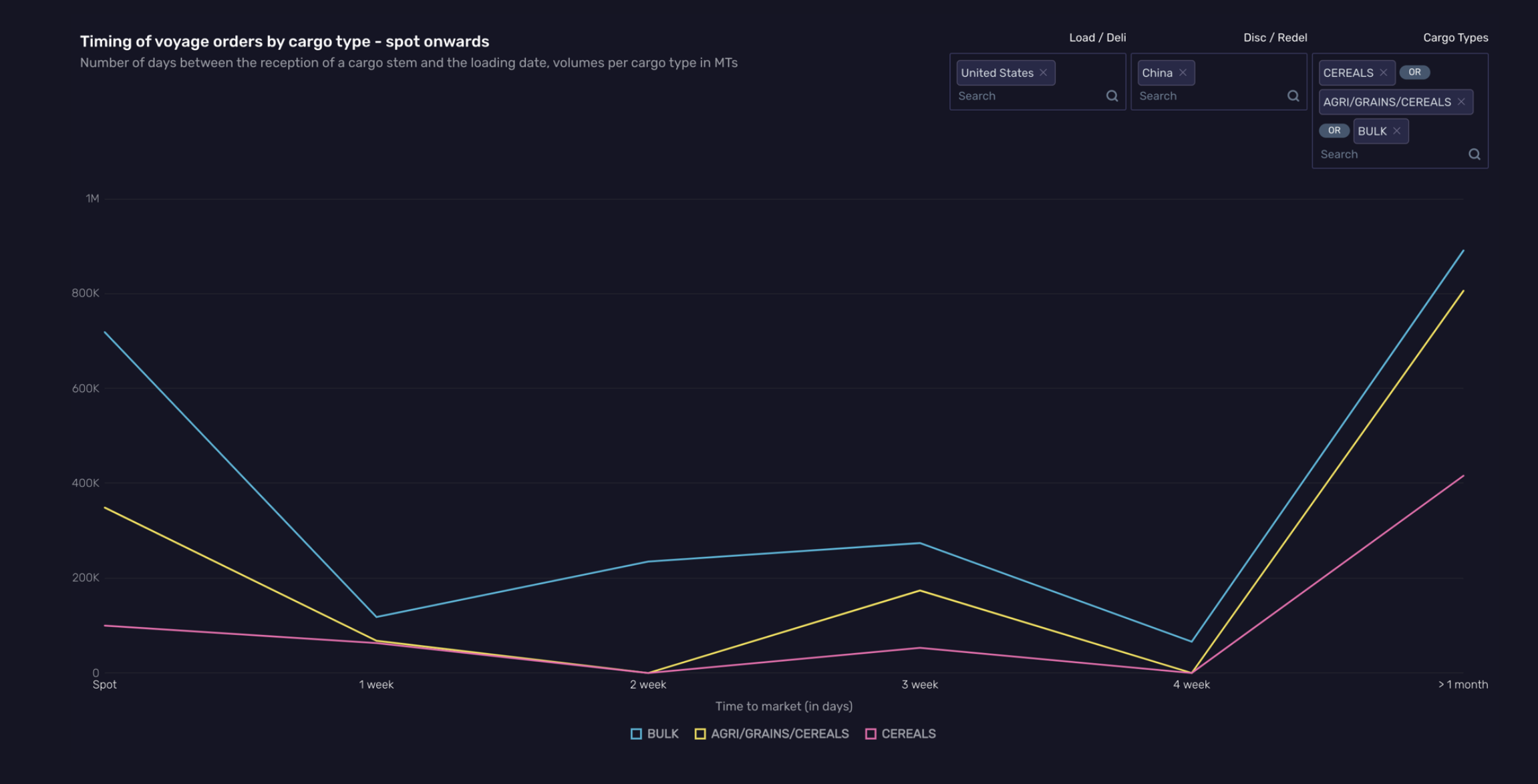Toggle BULK series in chart legend

click(662, 734)
